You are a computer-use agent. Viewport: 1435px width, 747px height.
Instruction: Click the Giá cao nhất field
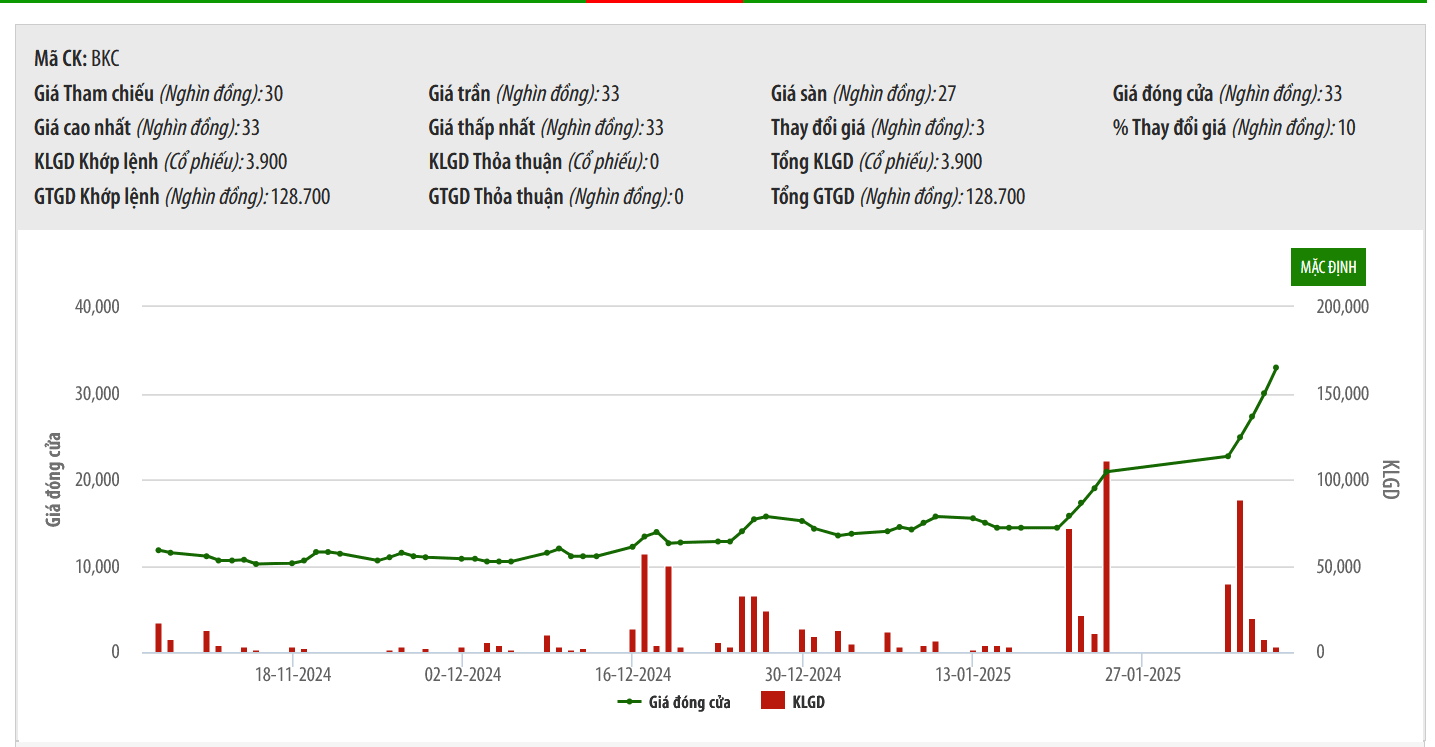point(147,128)
